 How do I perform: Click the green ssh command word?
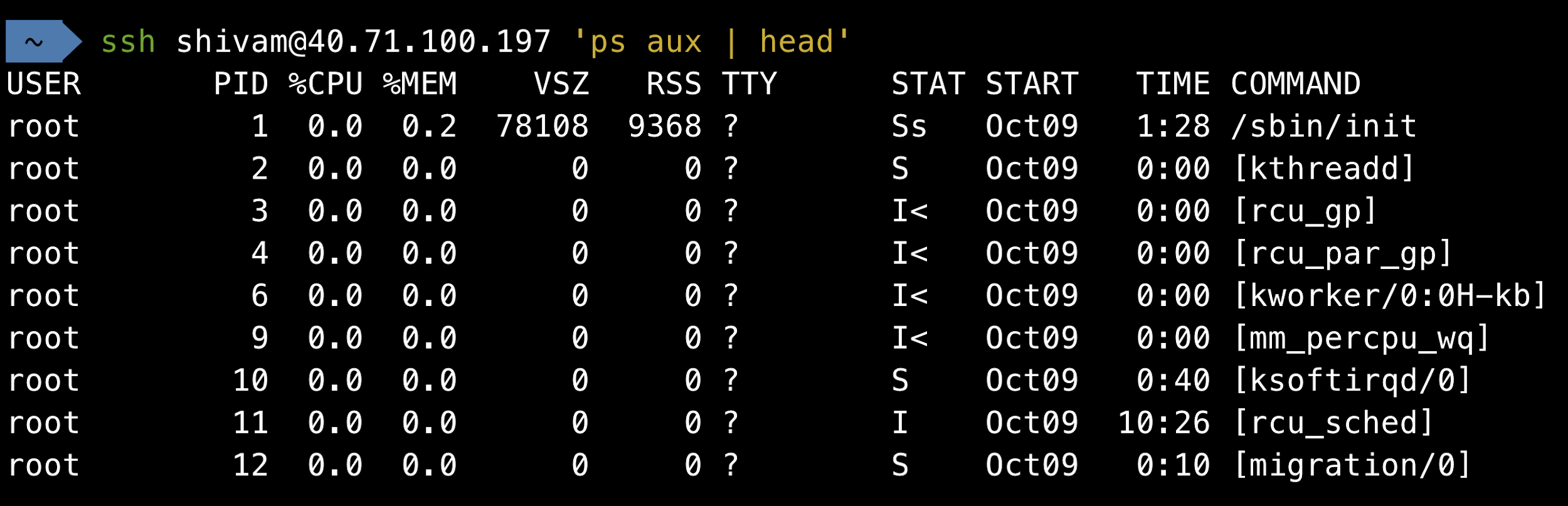click(128, 42)
